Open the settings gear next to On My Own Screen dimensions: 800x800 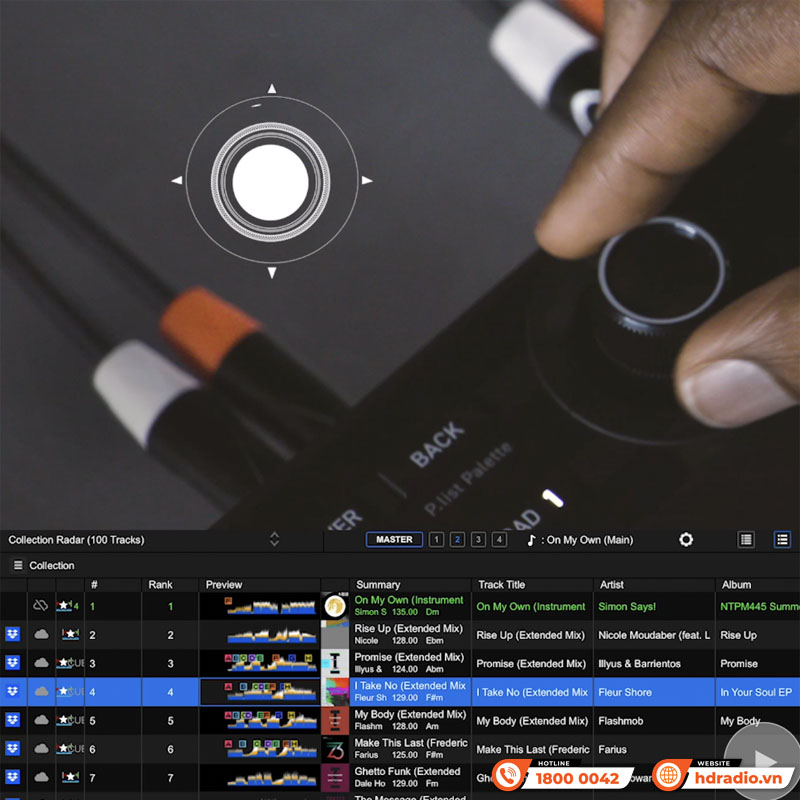686,540
